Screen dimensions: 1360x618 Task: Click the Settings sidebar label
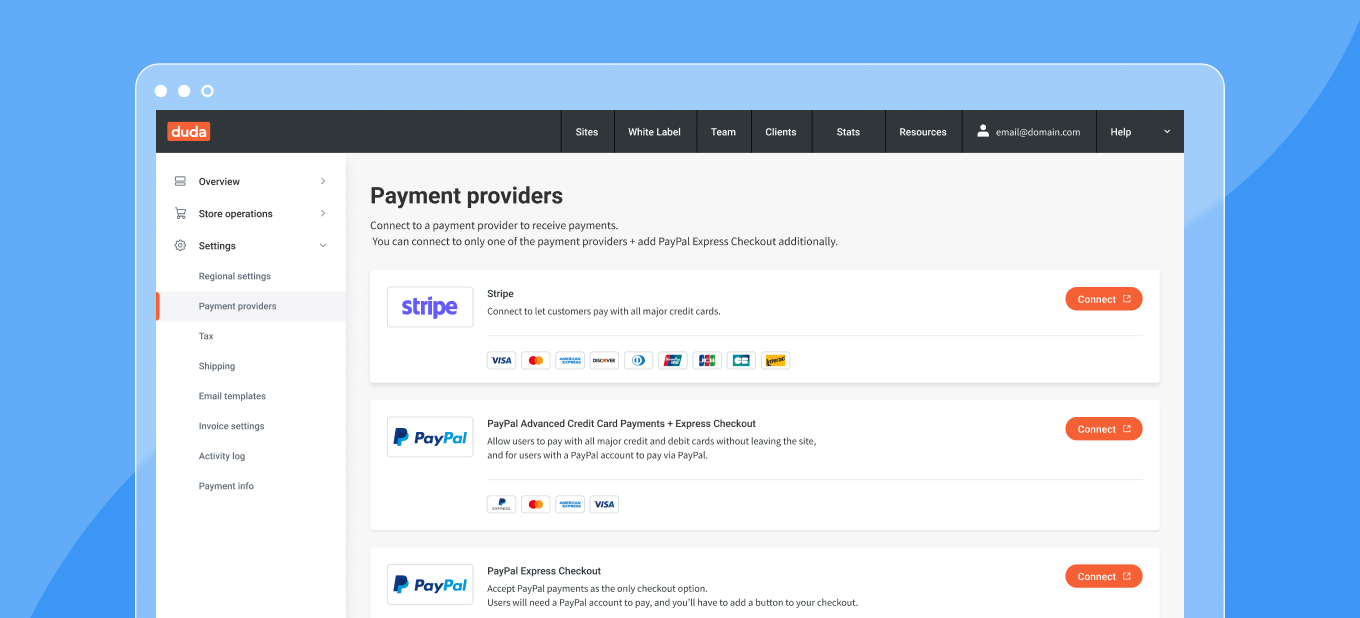(217, 246)
